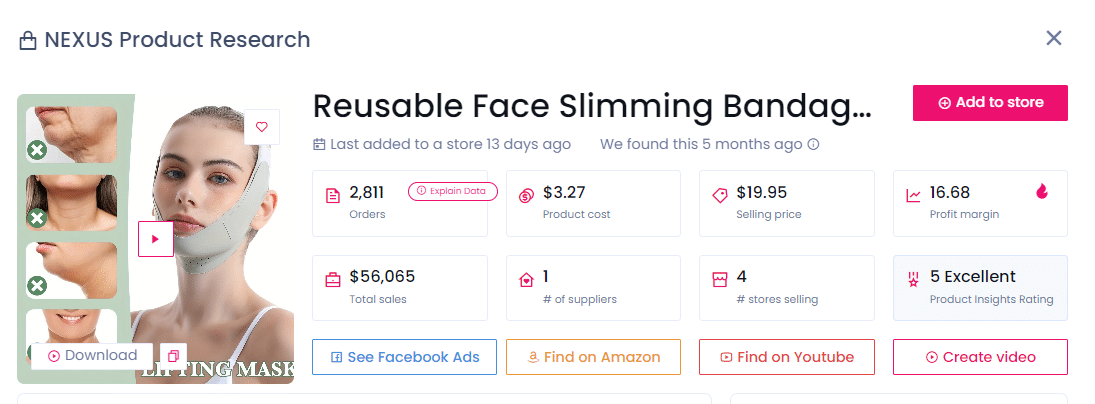Image resolution: width=1095 pixels, height=404 pixels.
Task: Click the calendar icon before 'Last added'
Action: tap(320, 144)
